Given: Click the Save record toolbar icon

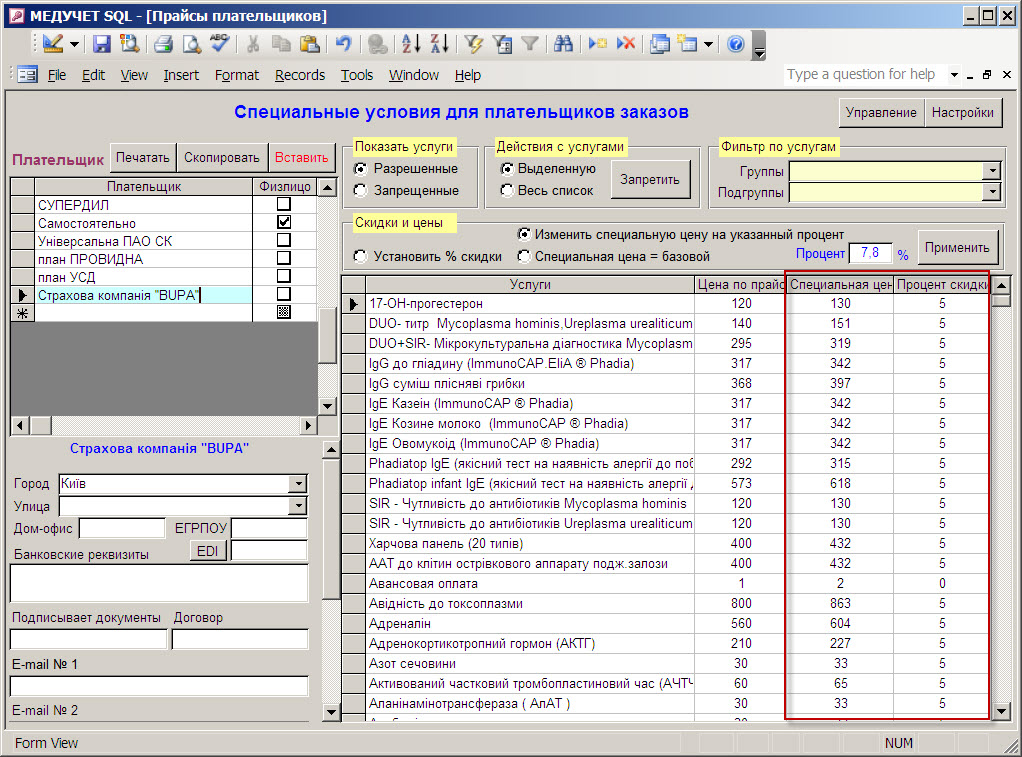Looking at the screenshot, I should tap(102, 44).
